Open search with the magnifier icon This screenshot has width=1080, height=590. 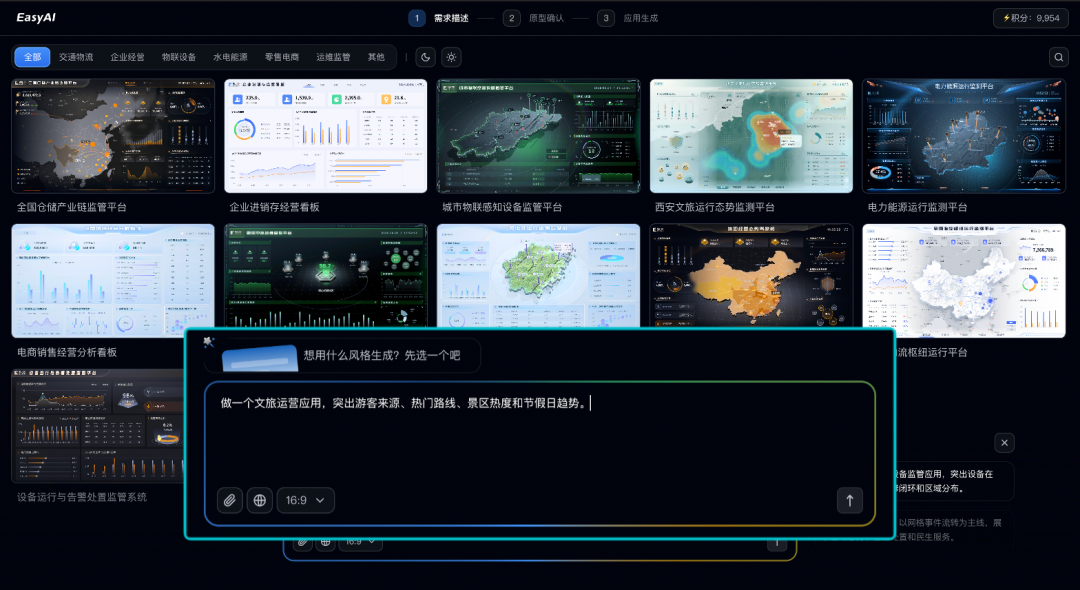point(1059,57)
